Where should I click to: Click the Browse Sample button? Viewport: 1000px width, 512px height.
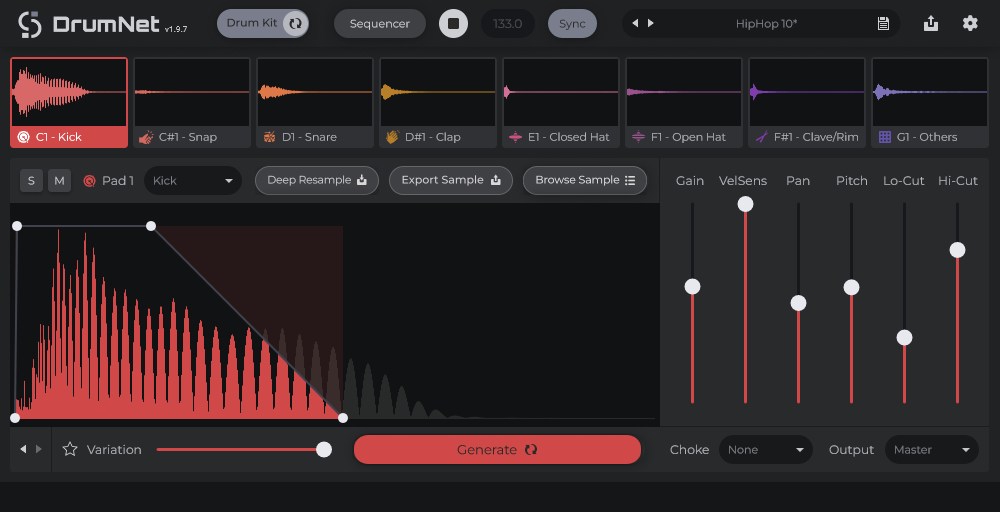[585, 180]
